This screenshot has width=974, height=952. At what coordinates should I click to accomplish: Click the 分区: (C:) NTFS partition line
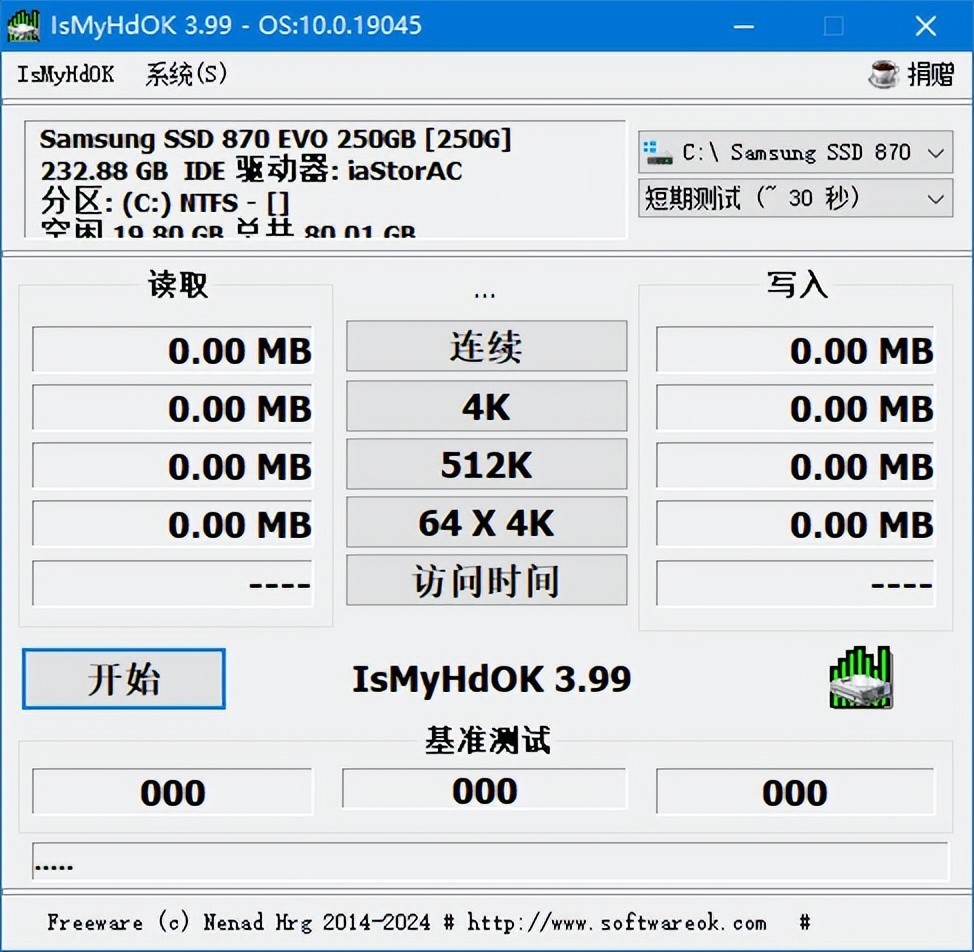(x=165, y=202)
